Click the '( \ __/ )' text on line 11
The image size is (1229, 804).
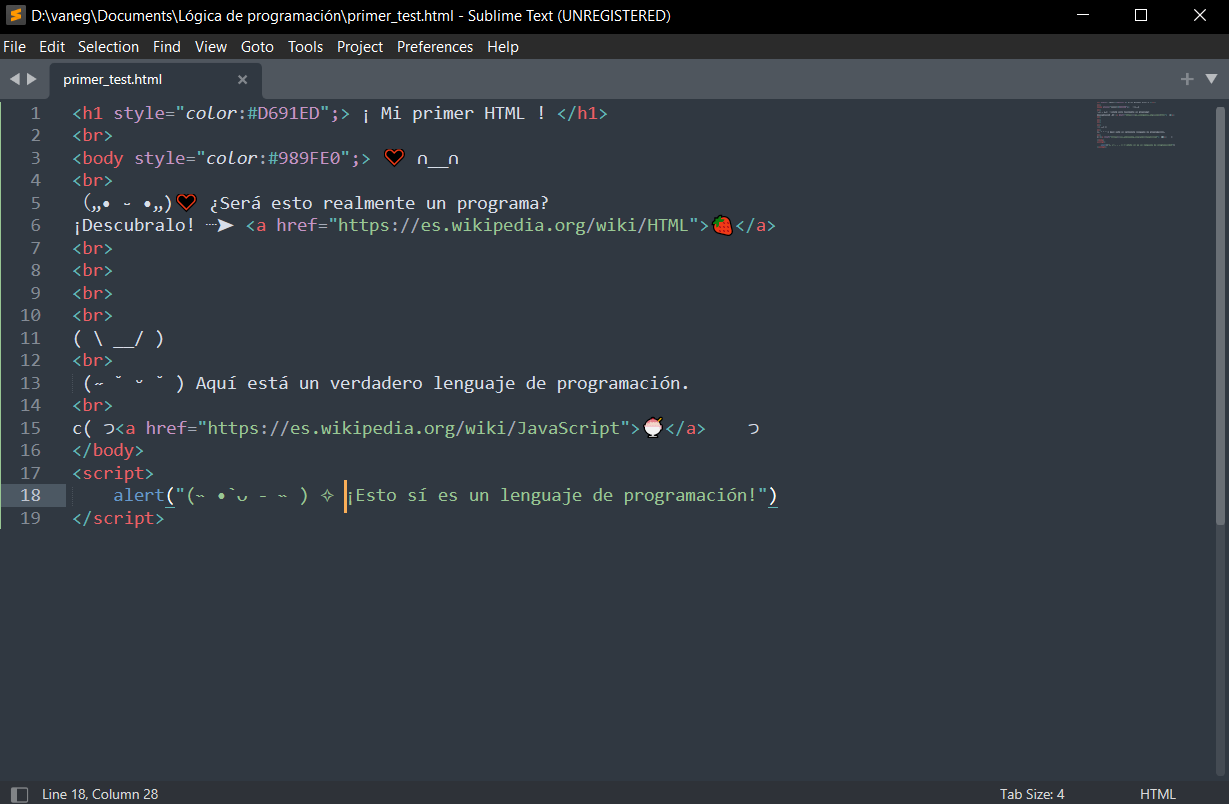[118, 338]
